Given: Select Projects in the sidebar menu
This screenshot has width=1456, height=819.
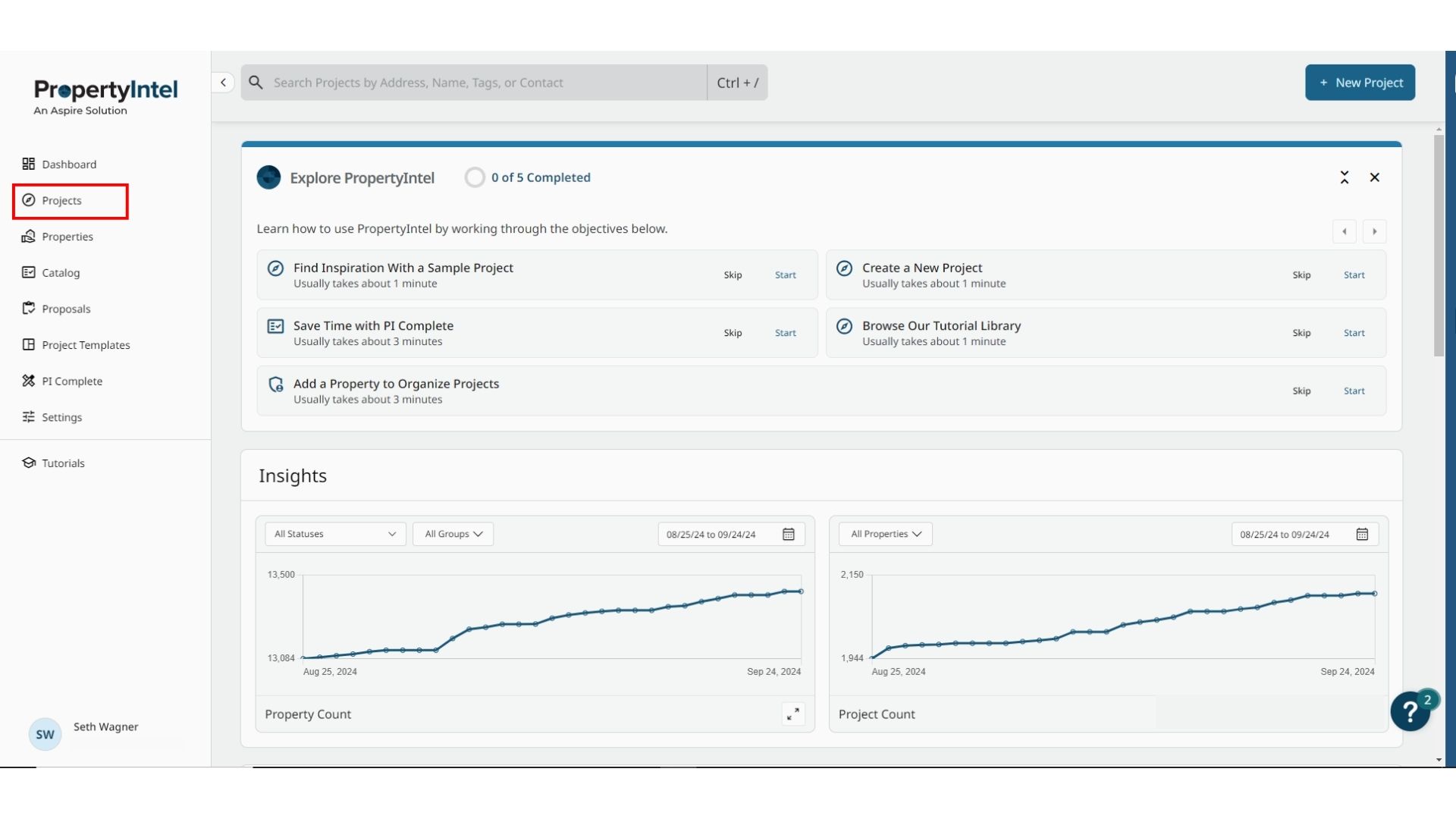Looking at the screenshot, I should tap(71, 201).
